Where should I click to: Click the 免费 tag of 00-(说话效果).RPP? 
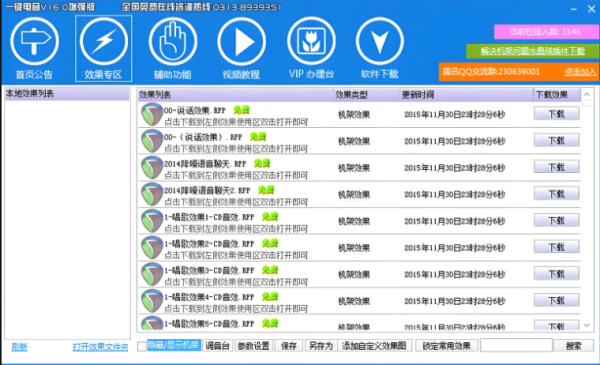[x=258, y=137]
